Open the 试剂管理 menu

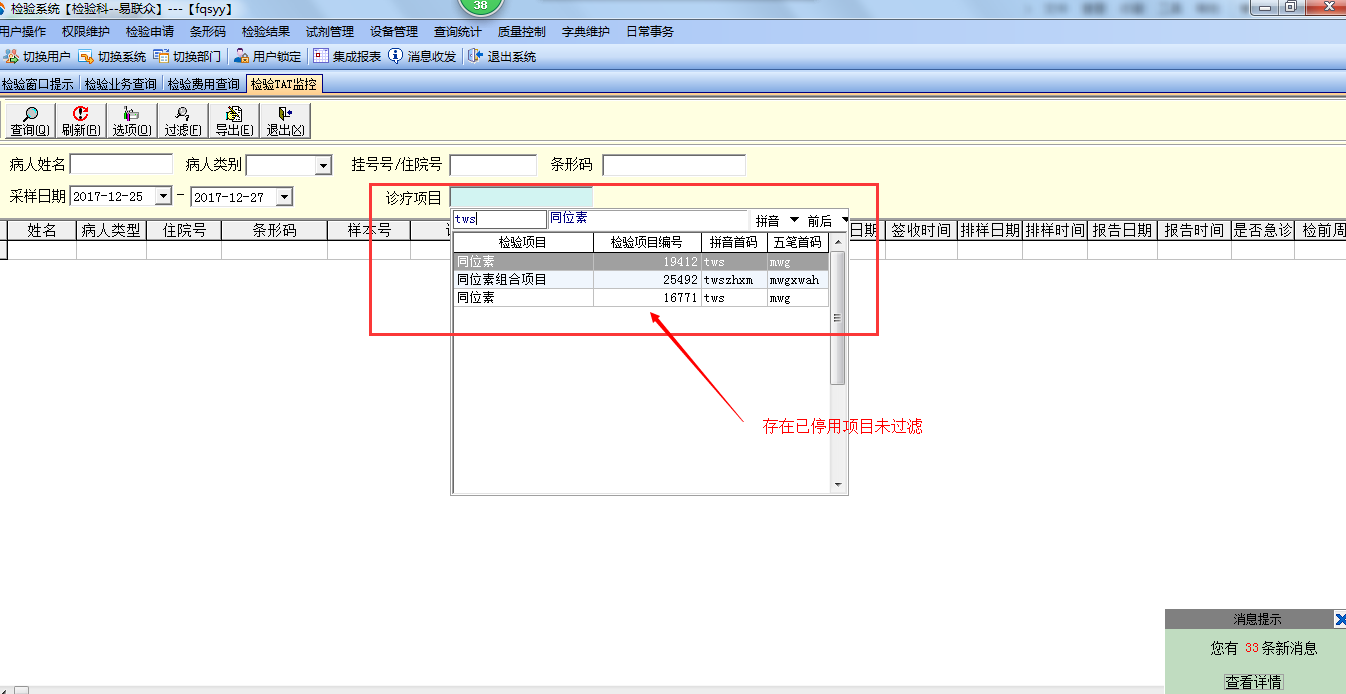point(330,32)
